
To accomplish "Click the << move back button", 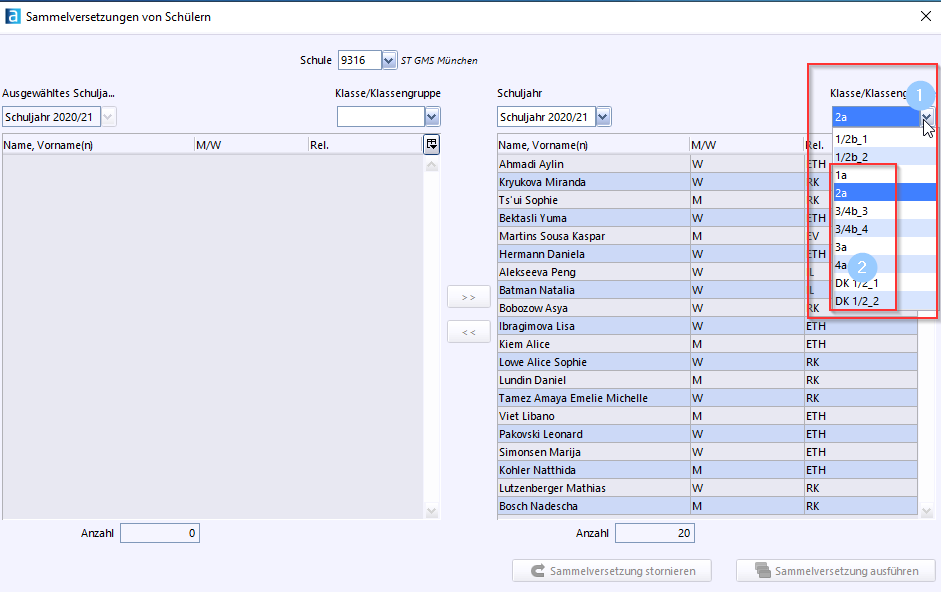I will coord(469,332).
